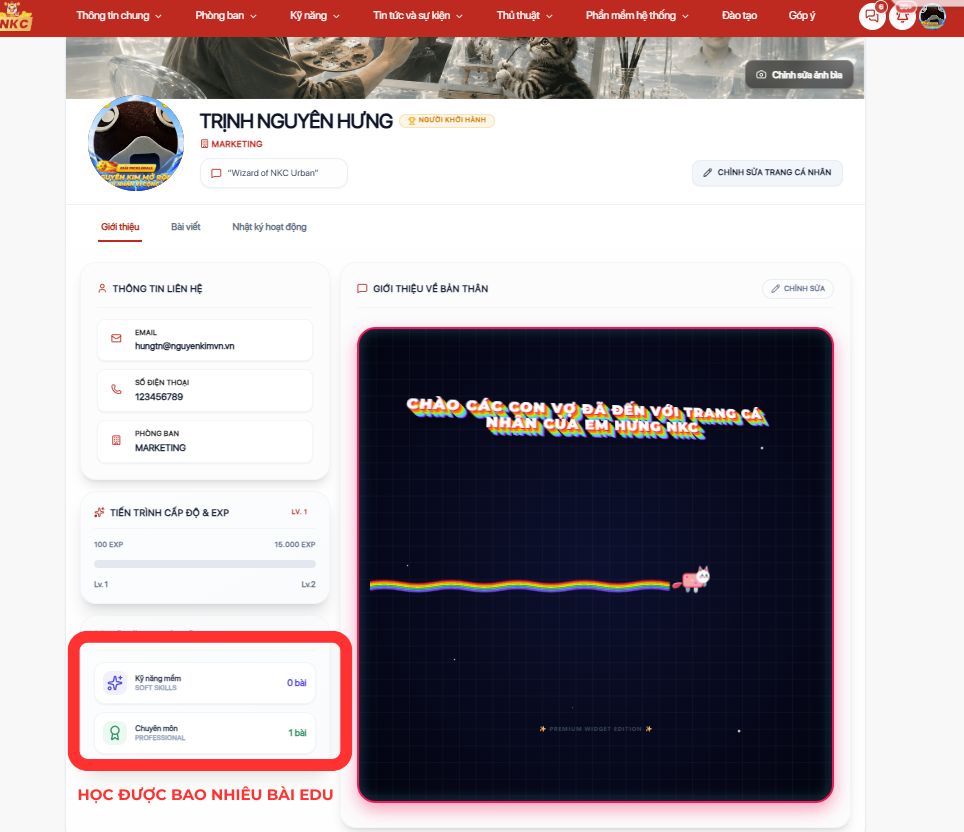The width and height of the screenshot is (964, 832).
Task: Click the MARKETING value in Phòng ban card
Action: click(x=160, y=448)
